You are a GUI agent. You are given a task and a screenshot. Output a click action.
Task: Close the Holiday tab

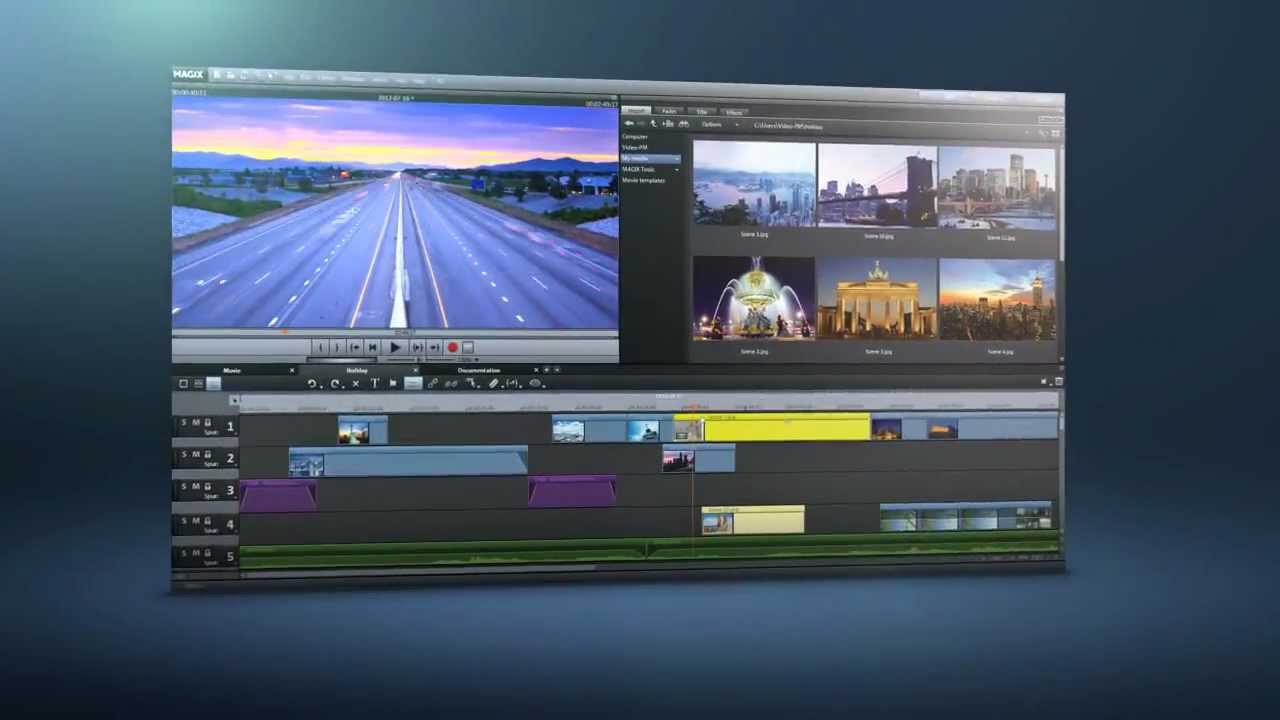pos(415,370)
